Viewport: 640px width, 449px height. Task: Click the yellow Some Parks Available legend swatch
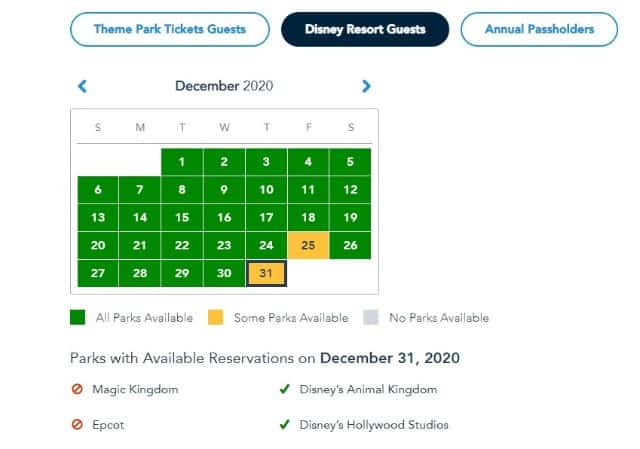216,317
